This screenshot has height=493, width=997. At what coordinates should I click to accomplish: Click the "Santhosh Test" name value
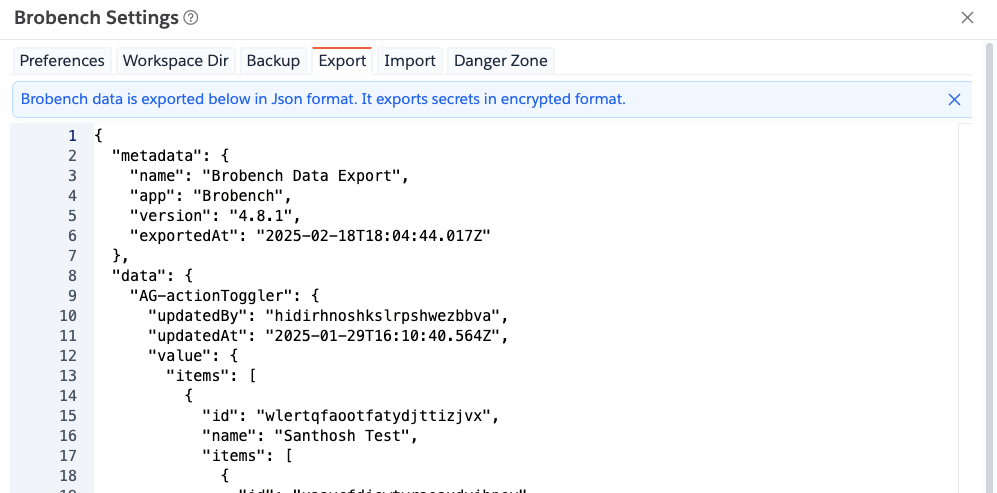(x=341, y=436)
